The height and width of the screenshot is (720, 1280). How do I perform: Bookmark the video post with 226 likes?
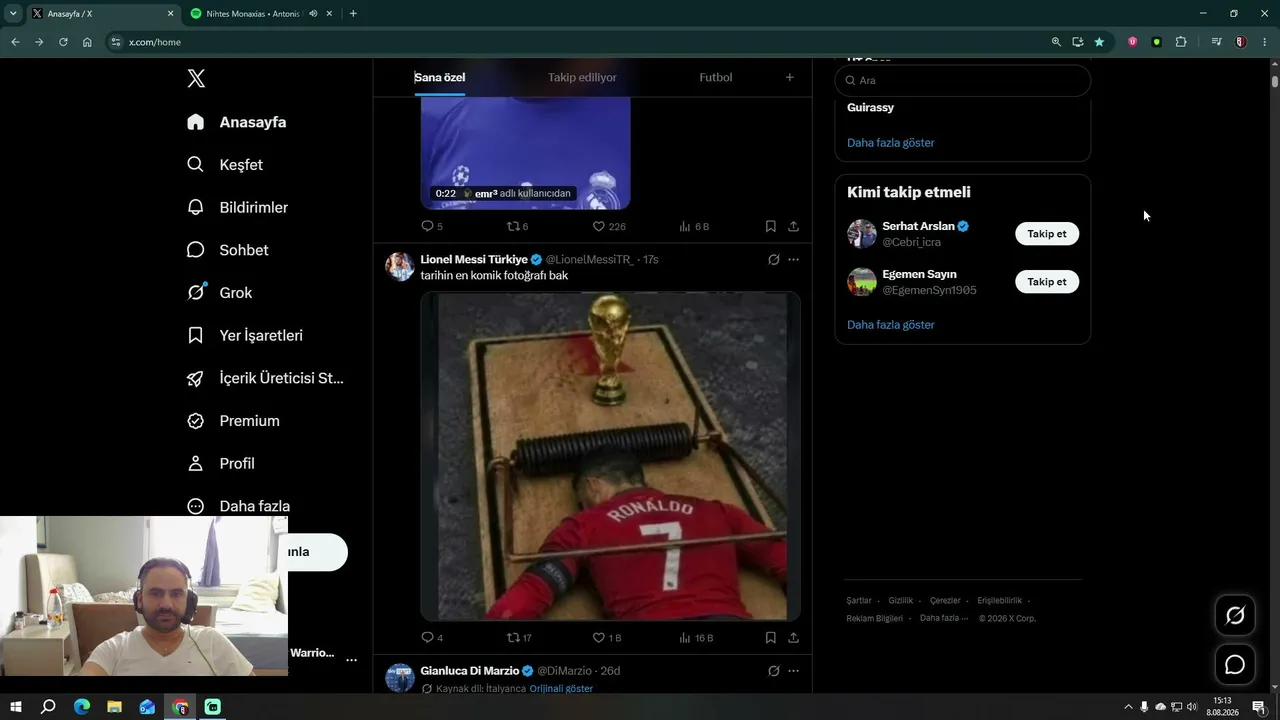tap(771, 226)
